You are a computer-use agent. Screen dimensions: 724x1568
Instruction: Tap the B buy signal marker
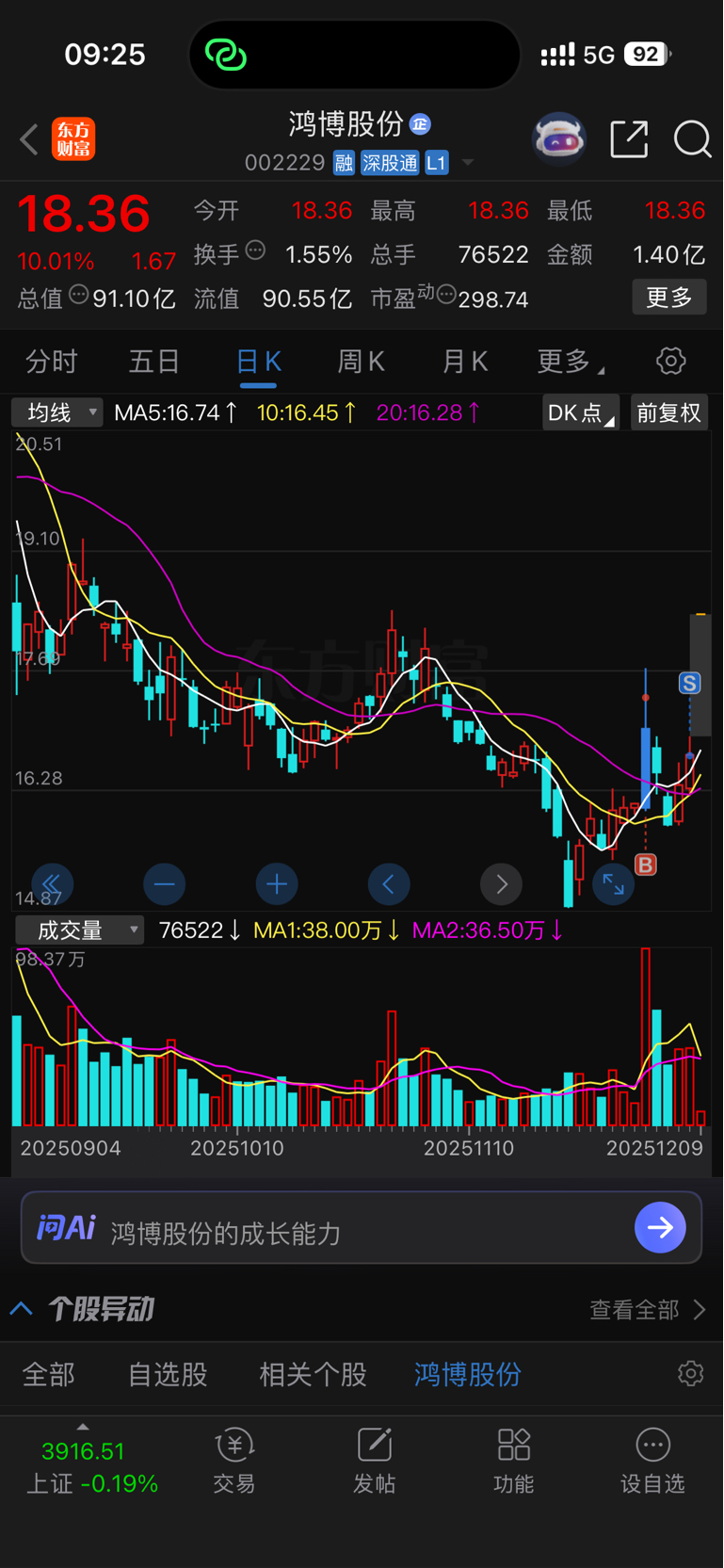646,865
